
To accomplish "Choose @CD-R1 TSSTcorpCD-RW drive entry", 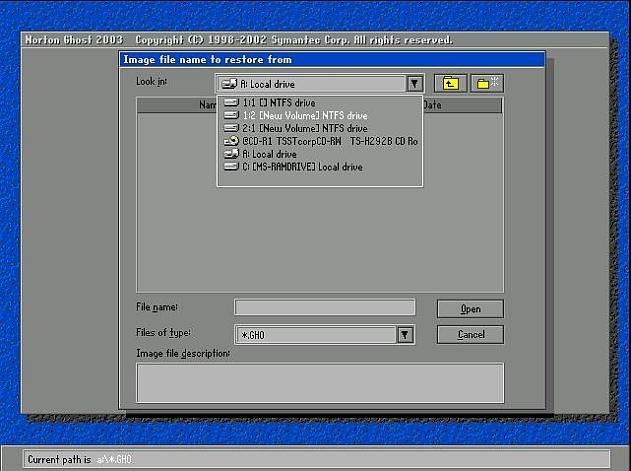I will click(320, 141).
